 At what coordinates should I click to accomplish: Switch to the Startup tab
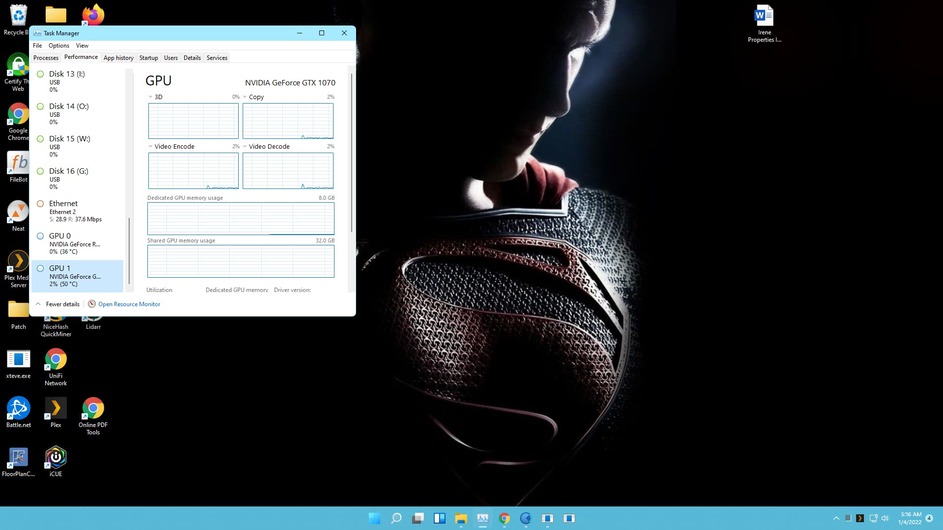[149, 58]
